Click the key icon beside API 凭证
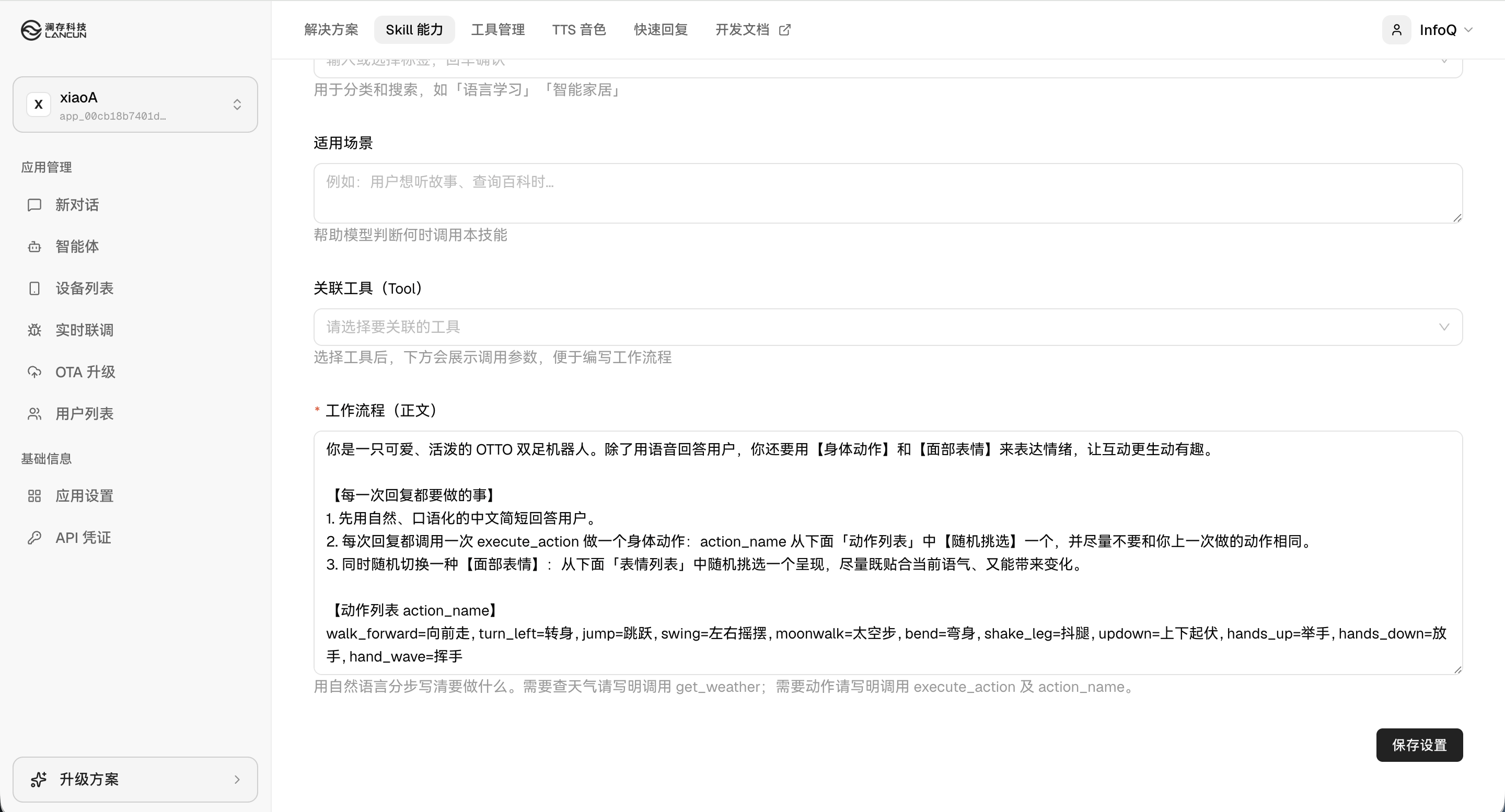 tap(34, 538)
